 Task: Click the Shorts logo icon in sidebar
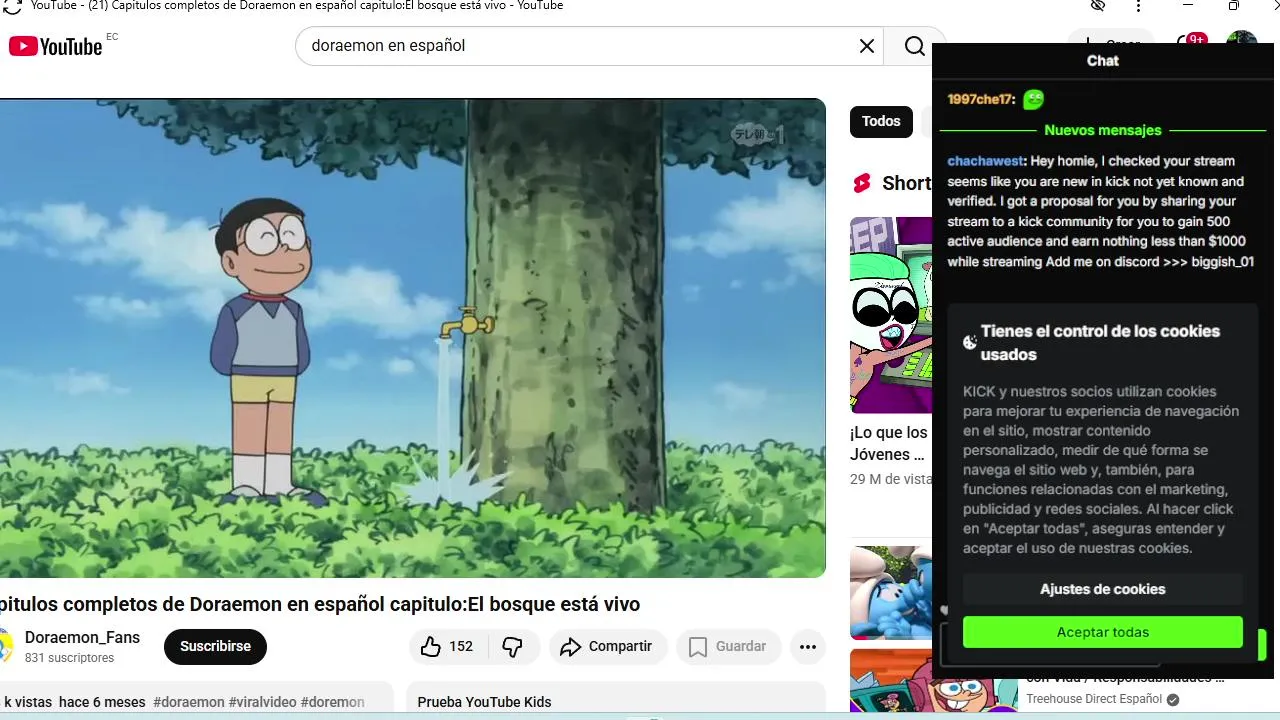pyautogui.click(x=861, y=183)
